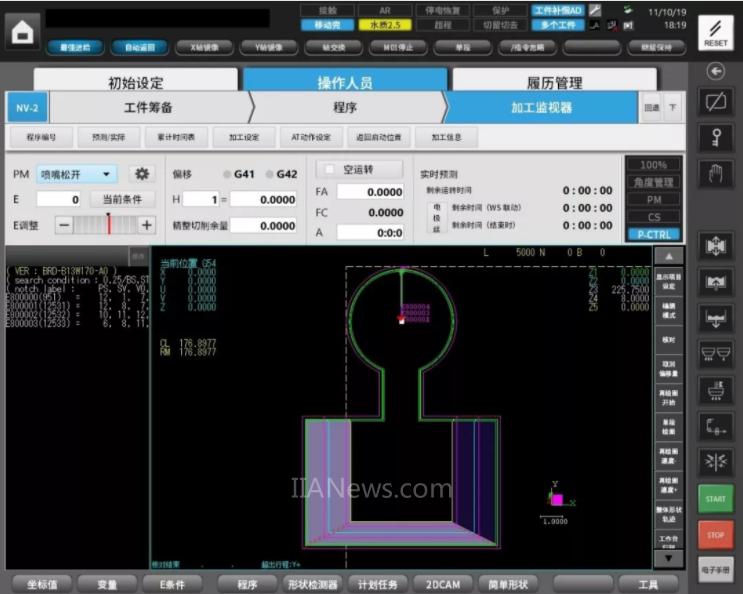Open the 履历管理 tab
Viewport: 743px width, 594px height.
(554, 83)
